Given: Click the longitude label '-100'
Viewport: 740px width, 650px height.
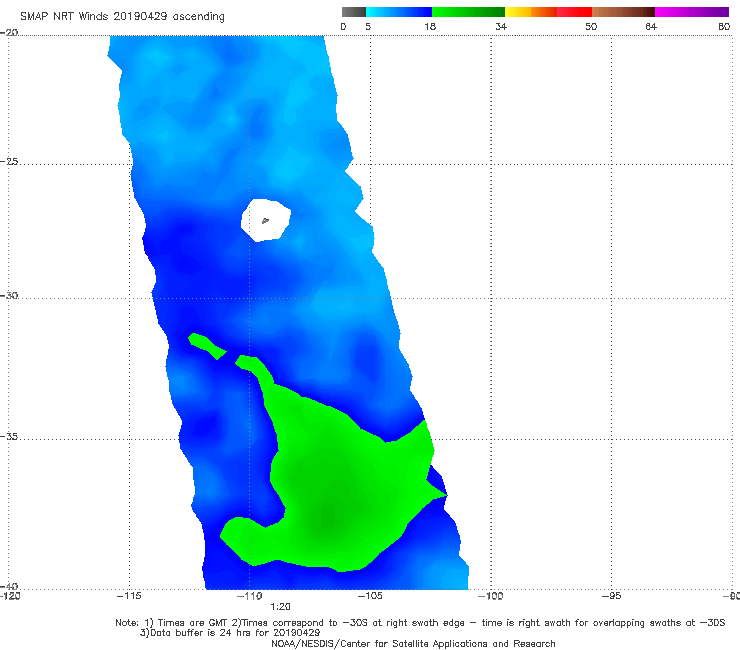Looking at the screenshot, I should (490, 596).
